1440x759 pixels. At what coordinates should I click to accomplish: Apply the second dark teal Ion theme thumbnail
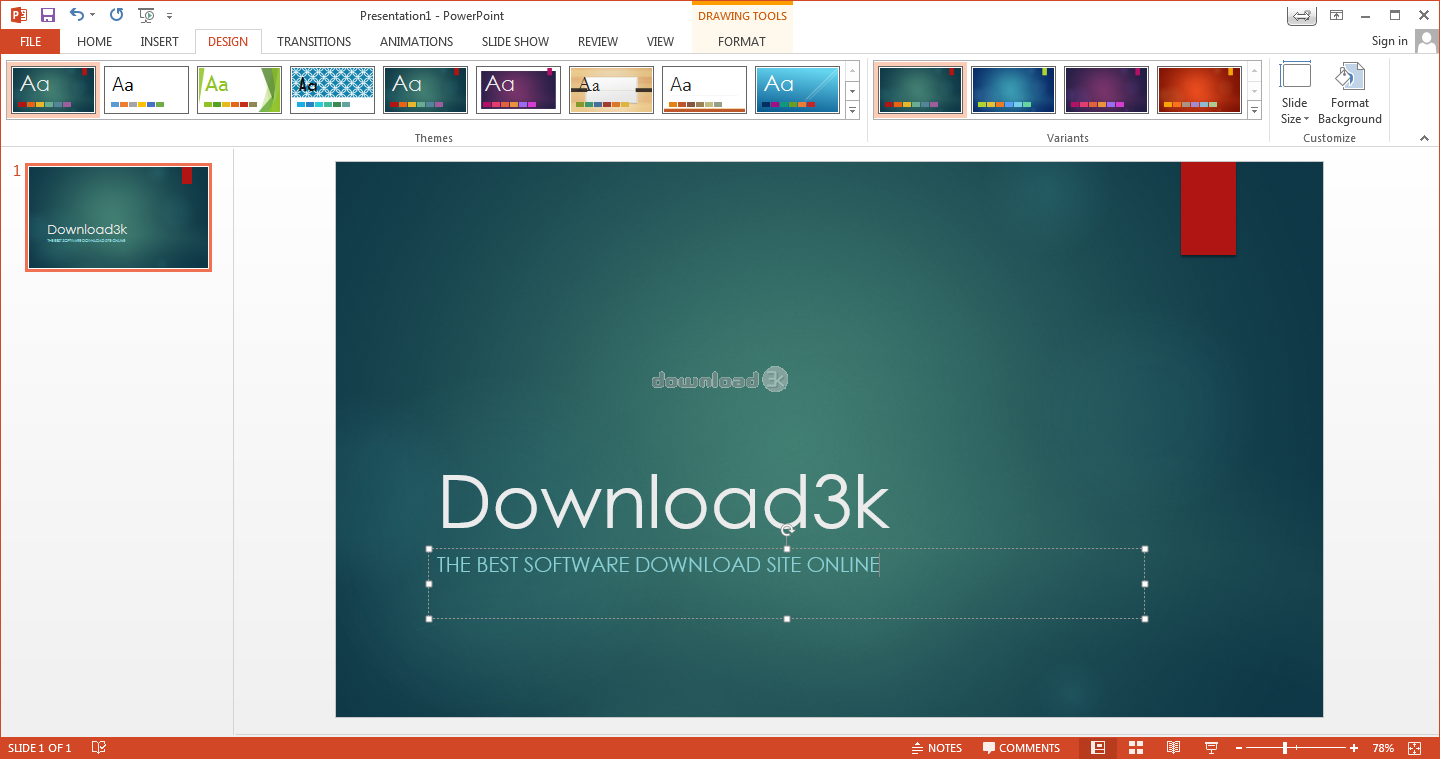point(425,90)
